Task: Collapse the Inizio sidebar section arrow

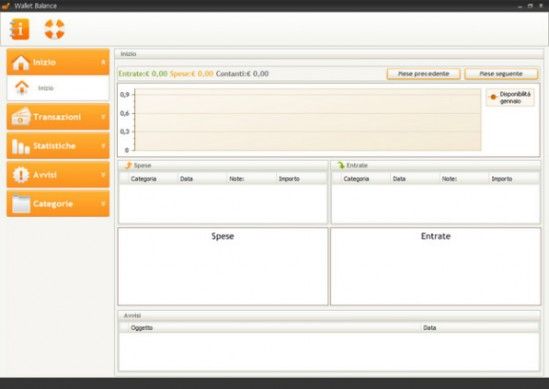Action: (x=103, y=62)
